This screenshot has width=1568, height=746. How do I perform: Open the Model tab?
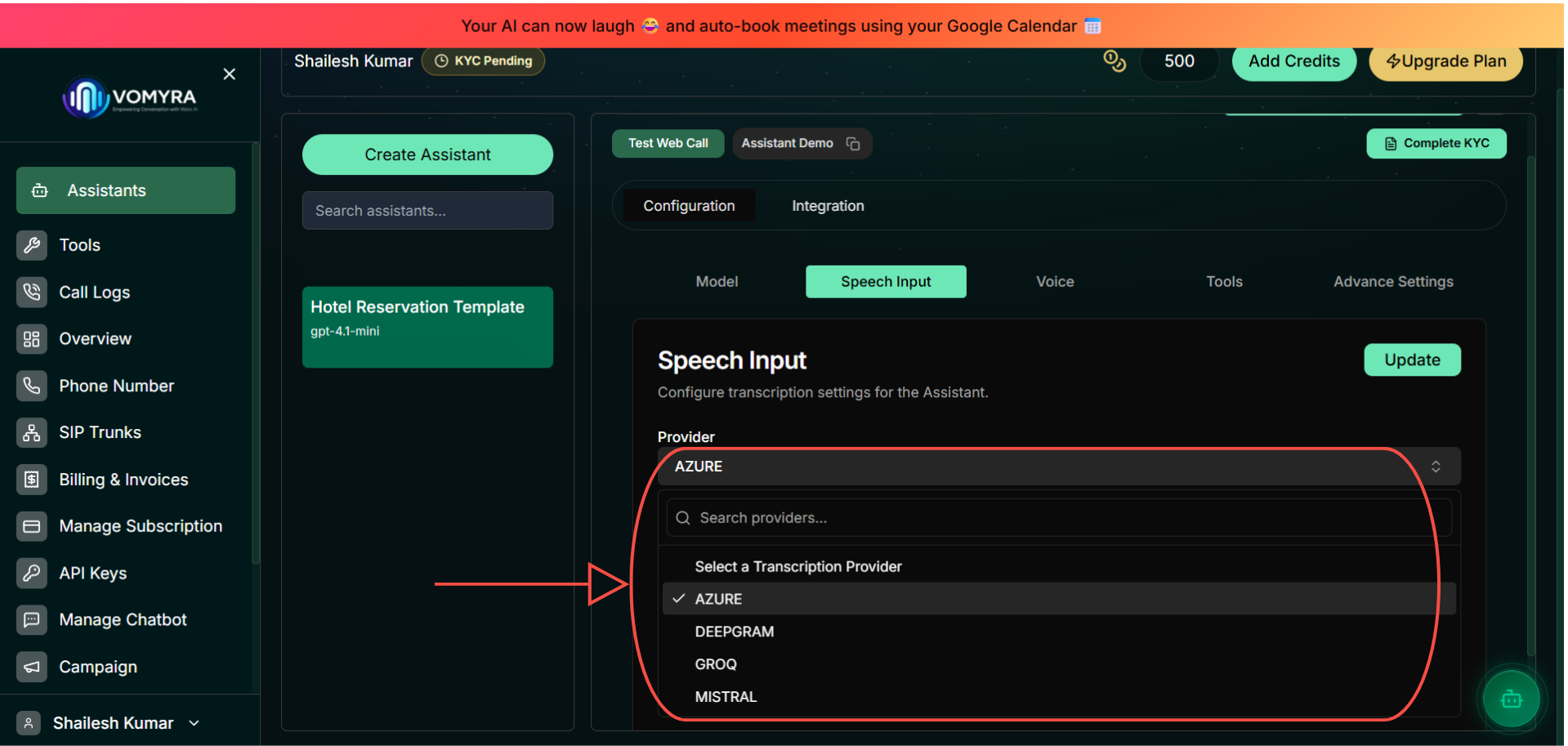click(717, 282)
